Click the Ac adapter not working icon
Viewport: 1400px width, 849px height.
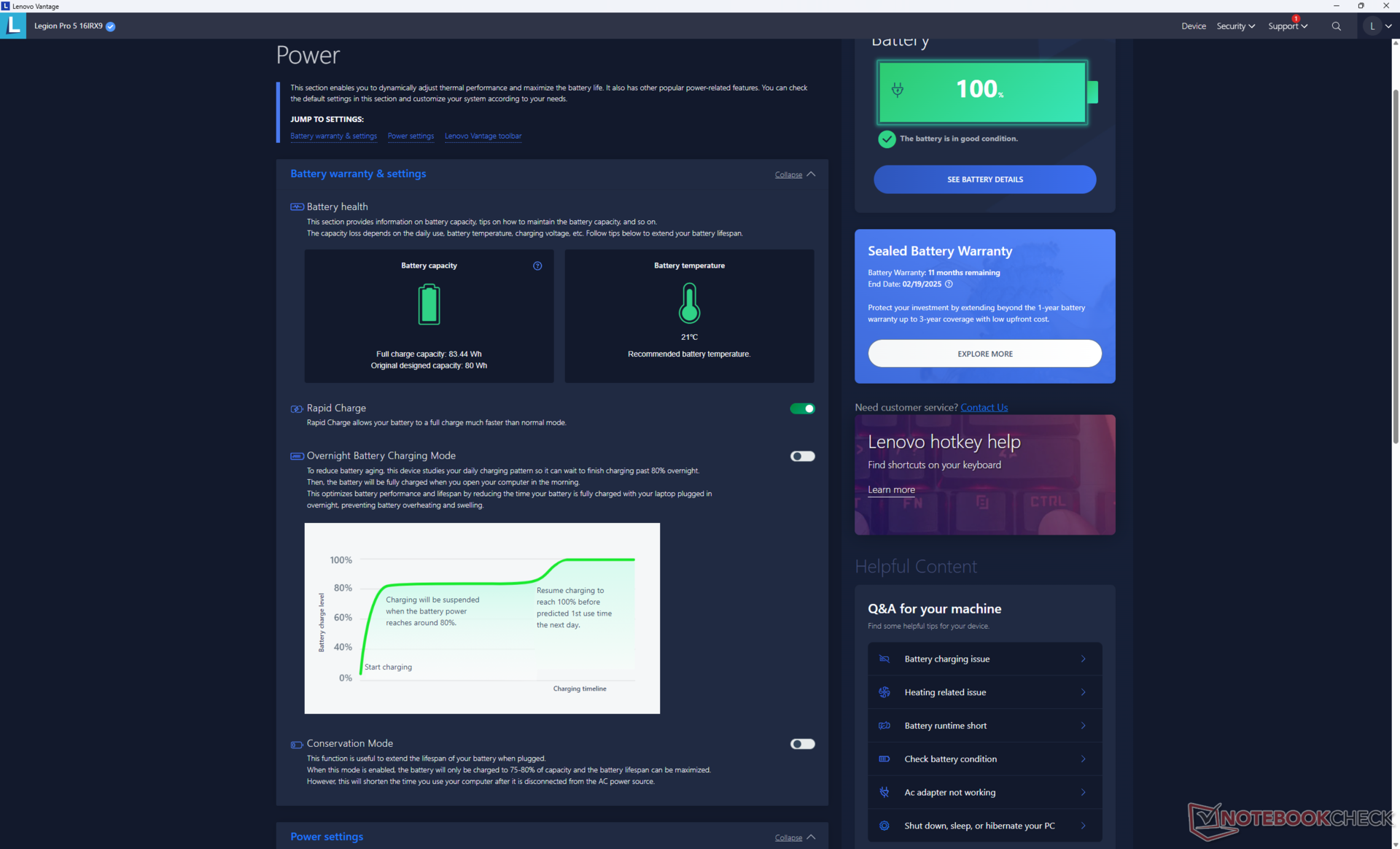click(x=884, y=792)
